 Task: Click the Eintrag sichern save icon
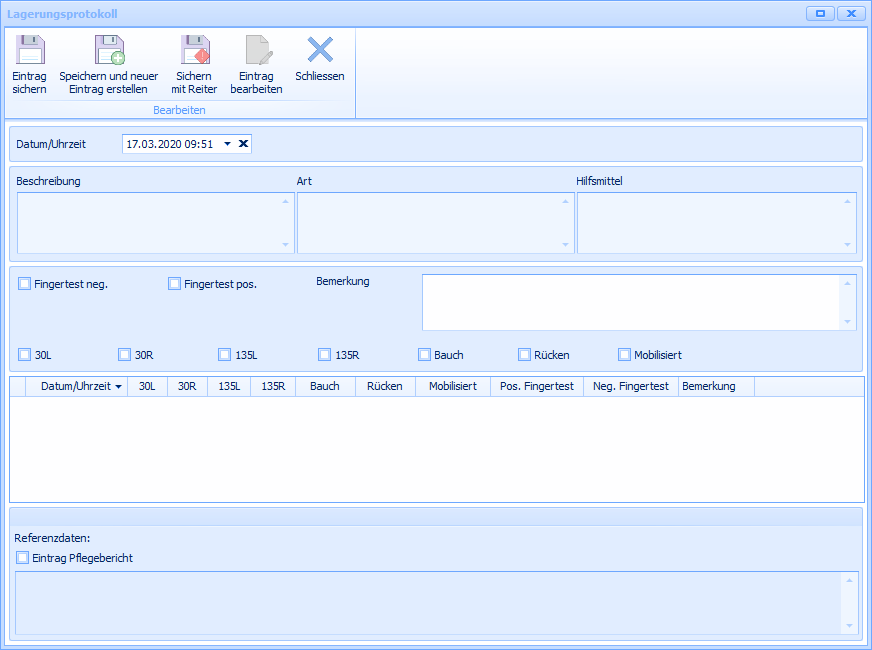[x=30, y=50]
